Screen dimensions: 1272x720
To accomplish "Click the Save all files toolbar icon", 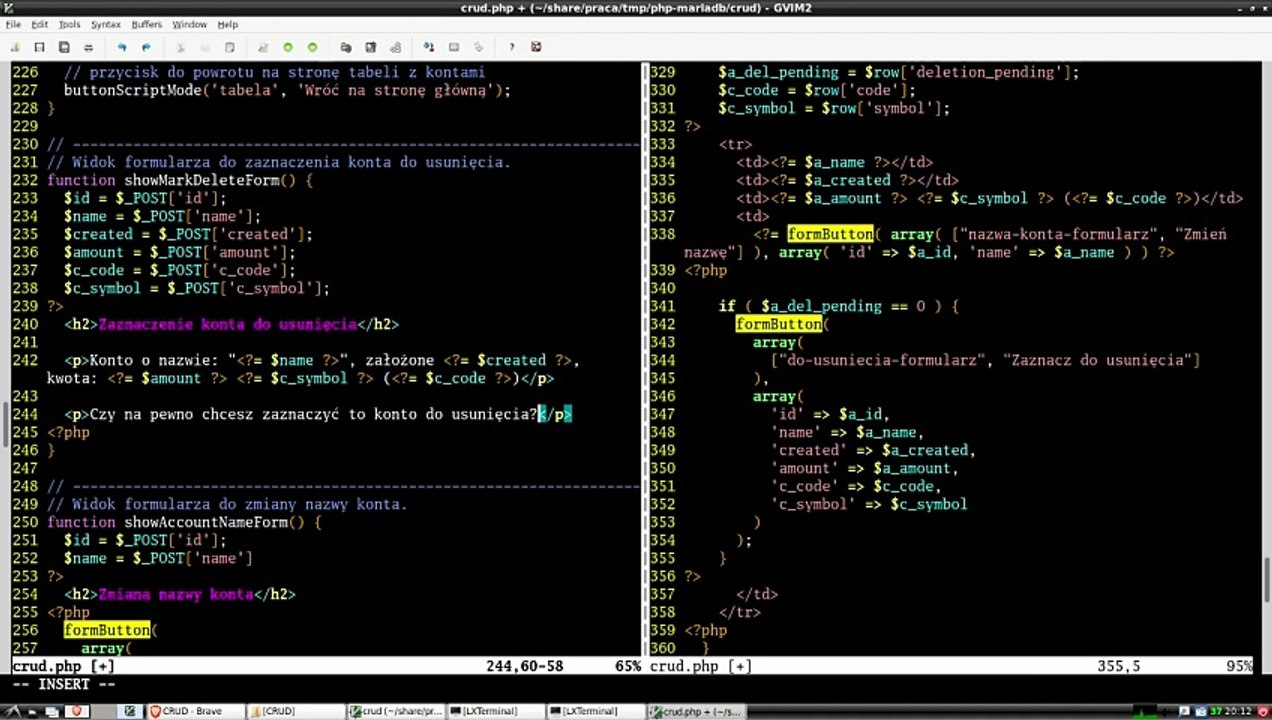I will click(x=64, y=47).
